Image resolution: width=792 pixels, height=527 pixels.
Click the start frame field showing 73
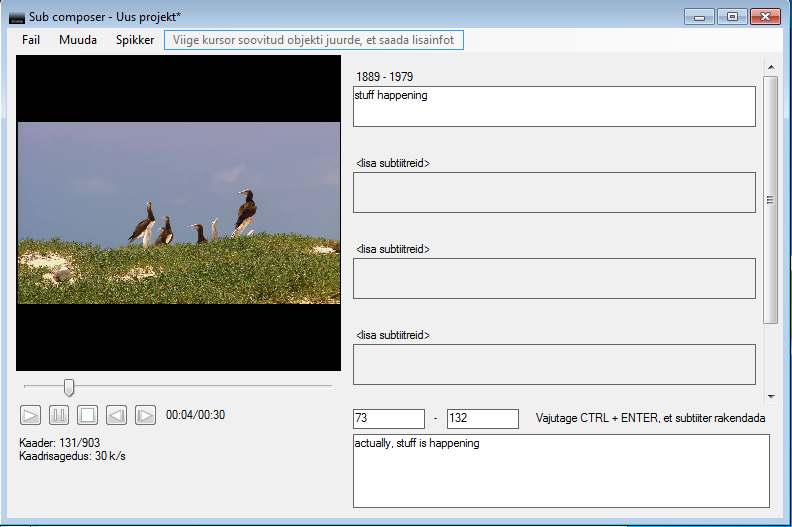tap(388, 419)
